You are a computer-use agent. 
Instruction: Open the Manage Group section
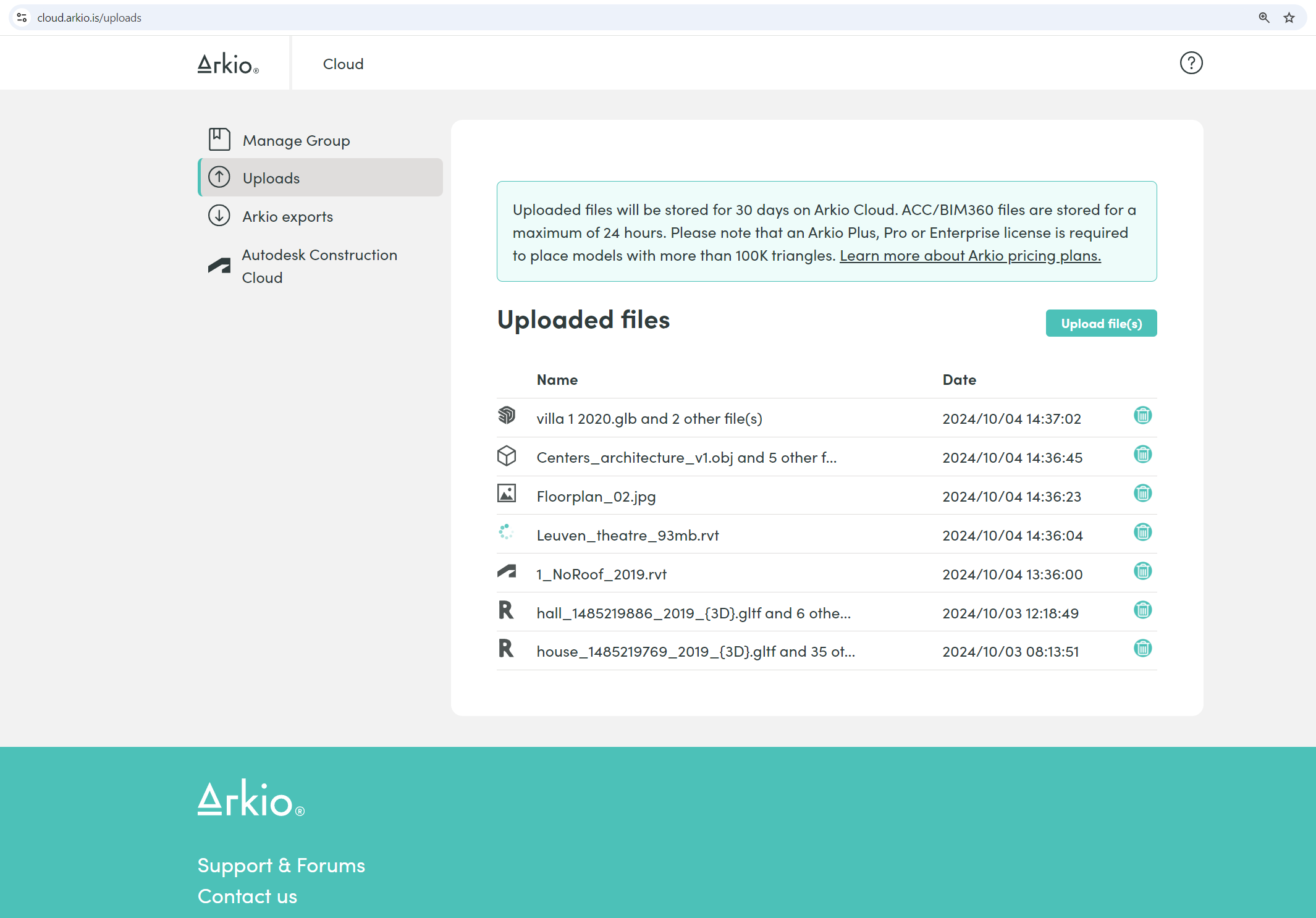click(x=320, y=140)
